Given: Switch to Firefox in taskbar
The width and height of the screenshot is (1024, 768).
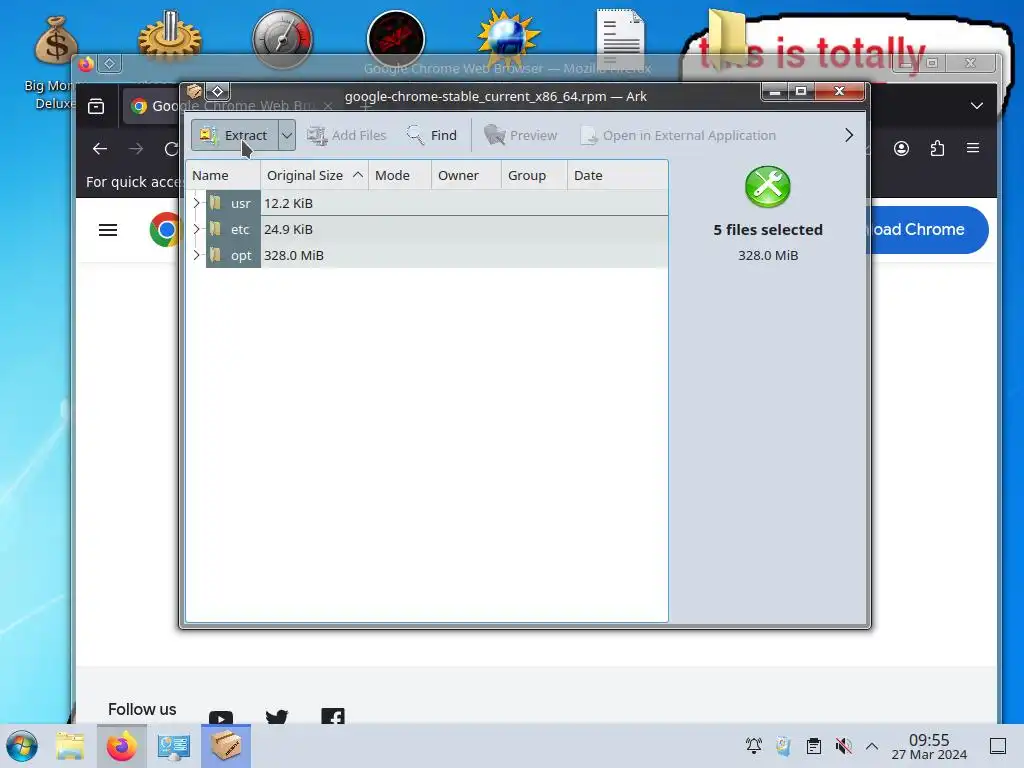Looking at the screenshot, I should click(121, 746).
